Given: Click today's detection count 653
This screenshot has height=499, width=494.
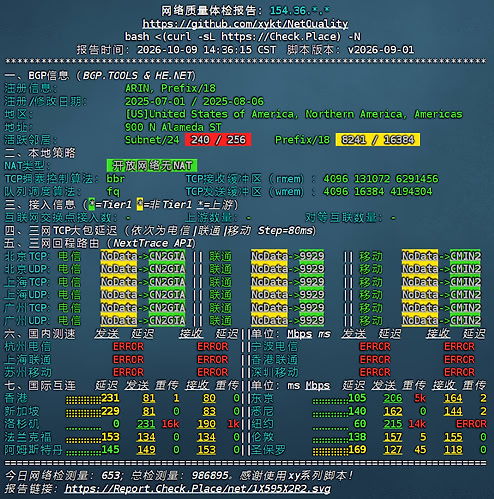Looking at the screenshot, I should pyautogui.click(x=110, y=475).
